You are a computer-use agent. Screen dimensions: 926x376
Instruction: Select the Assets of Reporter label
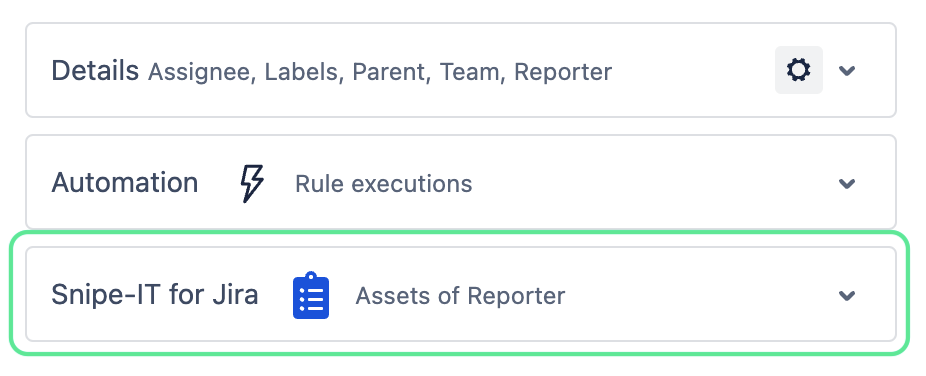pos(460,296)
